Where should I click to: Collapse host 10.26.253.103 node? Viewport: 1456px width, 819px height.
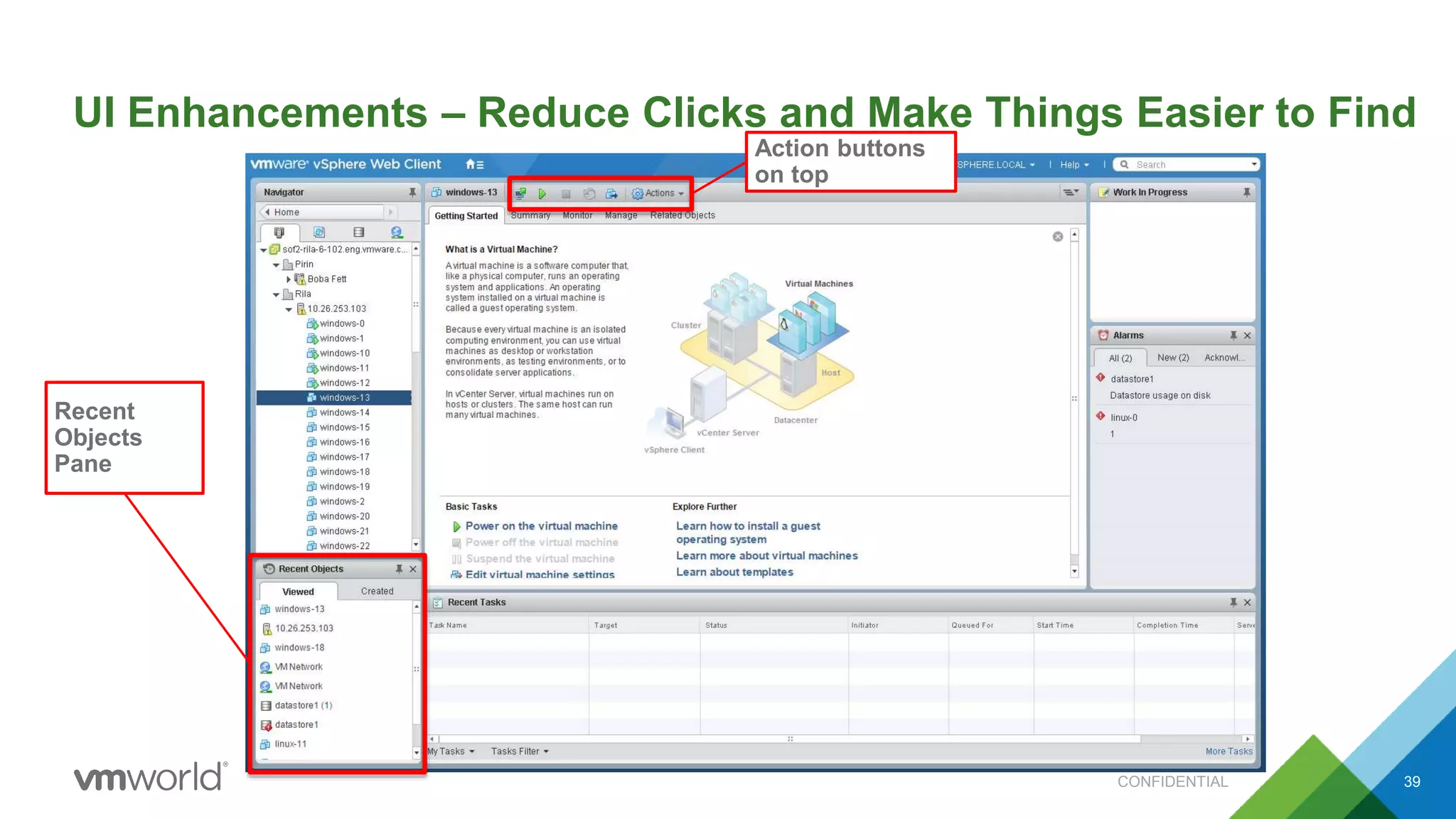pyautogui.click(x=289, y=310)
